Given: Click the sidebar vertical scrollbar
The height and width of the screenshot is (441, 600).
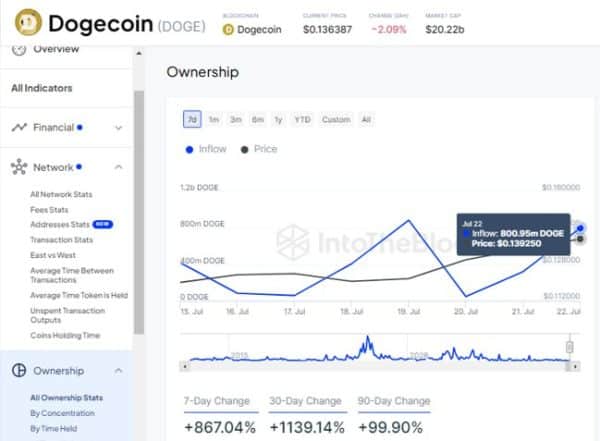Looking at the screenshot, I should 139,212.
